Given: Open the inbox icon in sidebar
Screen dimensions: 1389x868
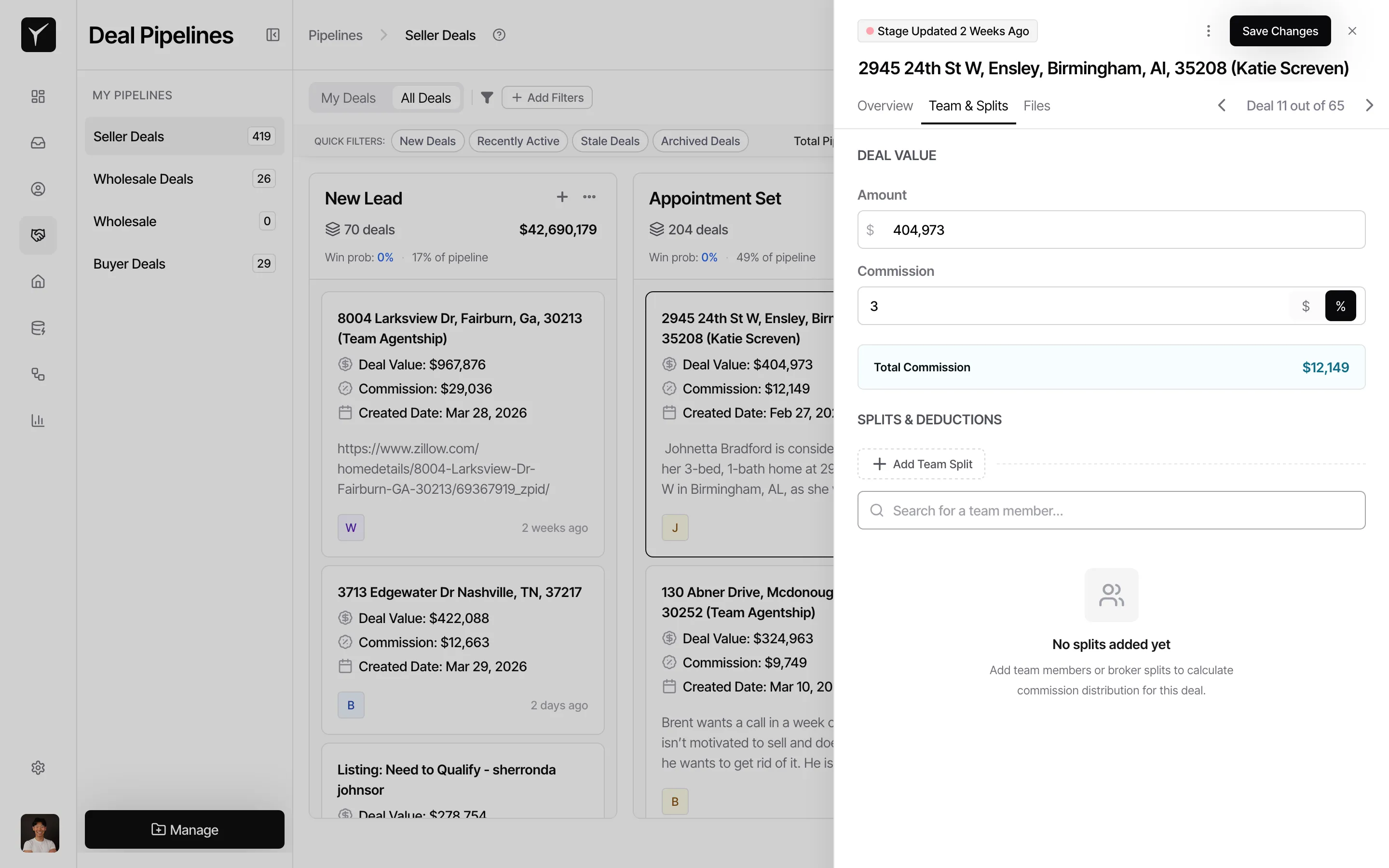Looking at the screenshot, I should [x=38, y=142].
